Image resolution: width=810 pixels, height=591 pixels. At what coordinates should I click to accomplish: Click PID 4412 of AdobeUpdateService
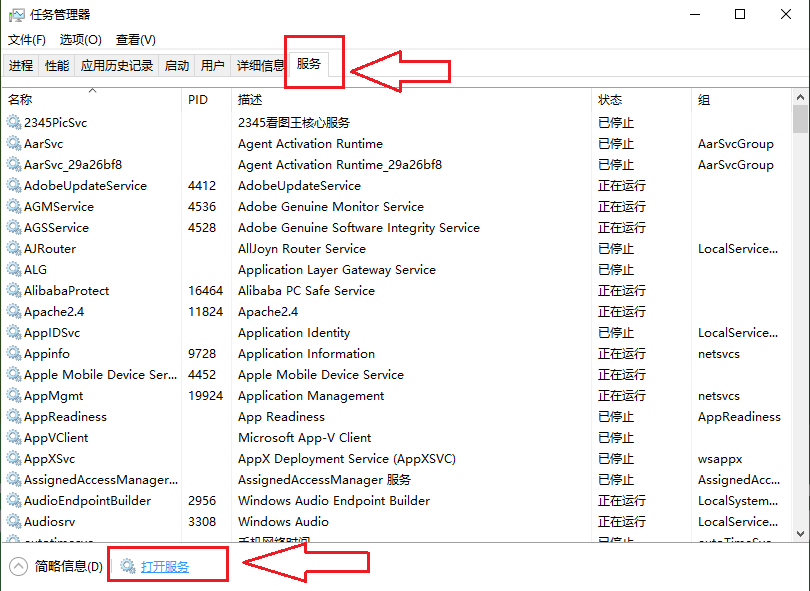point(202,185)
